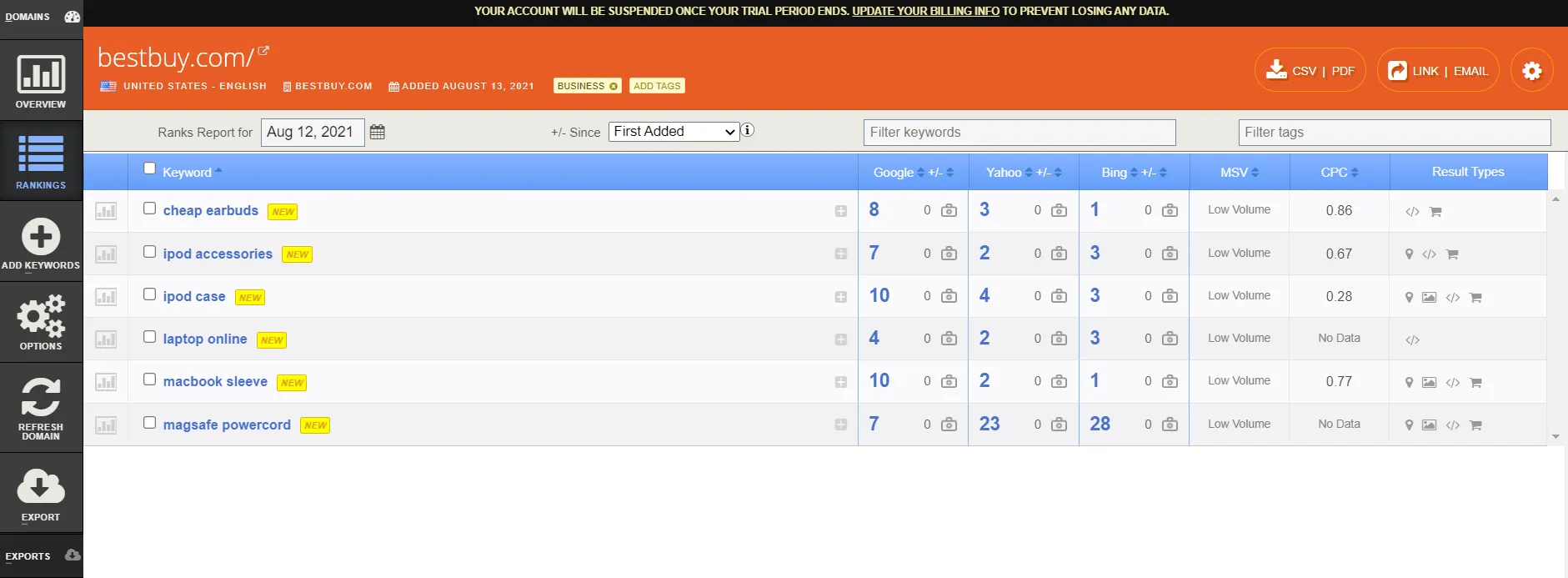This screenshot has width=1568, height=578.
Task: Open the First Added dropdown
Action: click(x=674, y=132)
